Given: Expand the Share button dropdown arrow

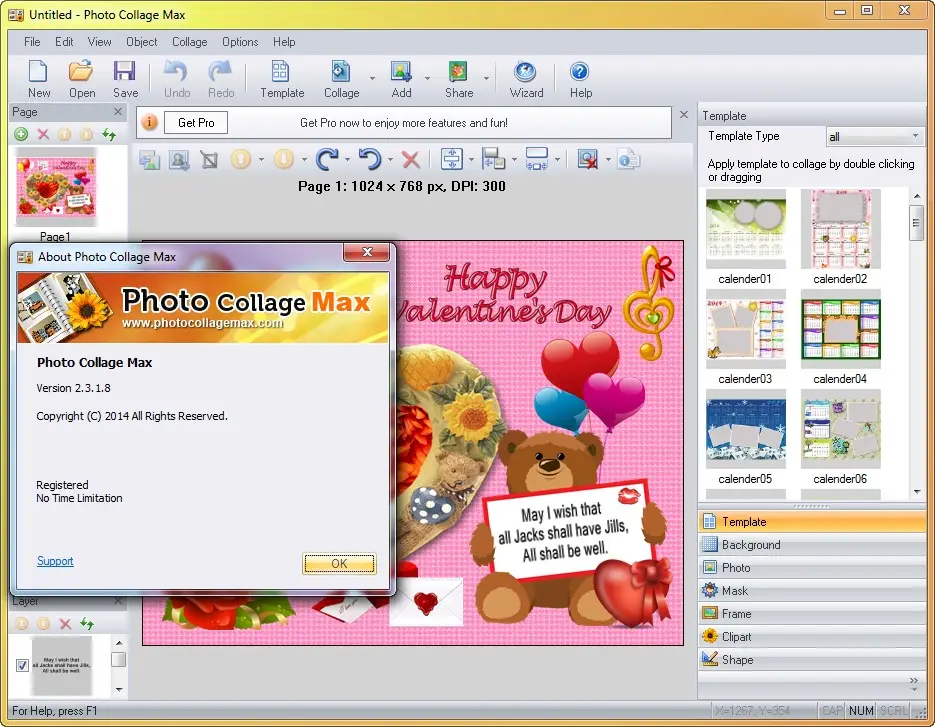Looking at the screenshot, I should click(x=487, y=78).
